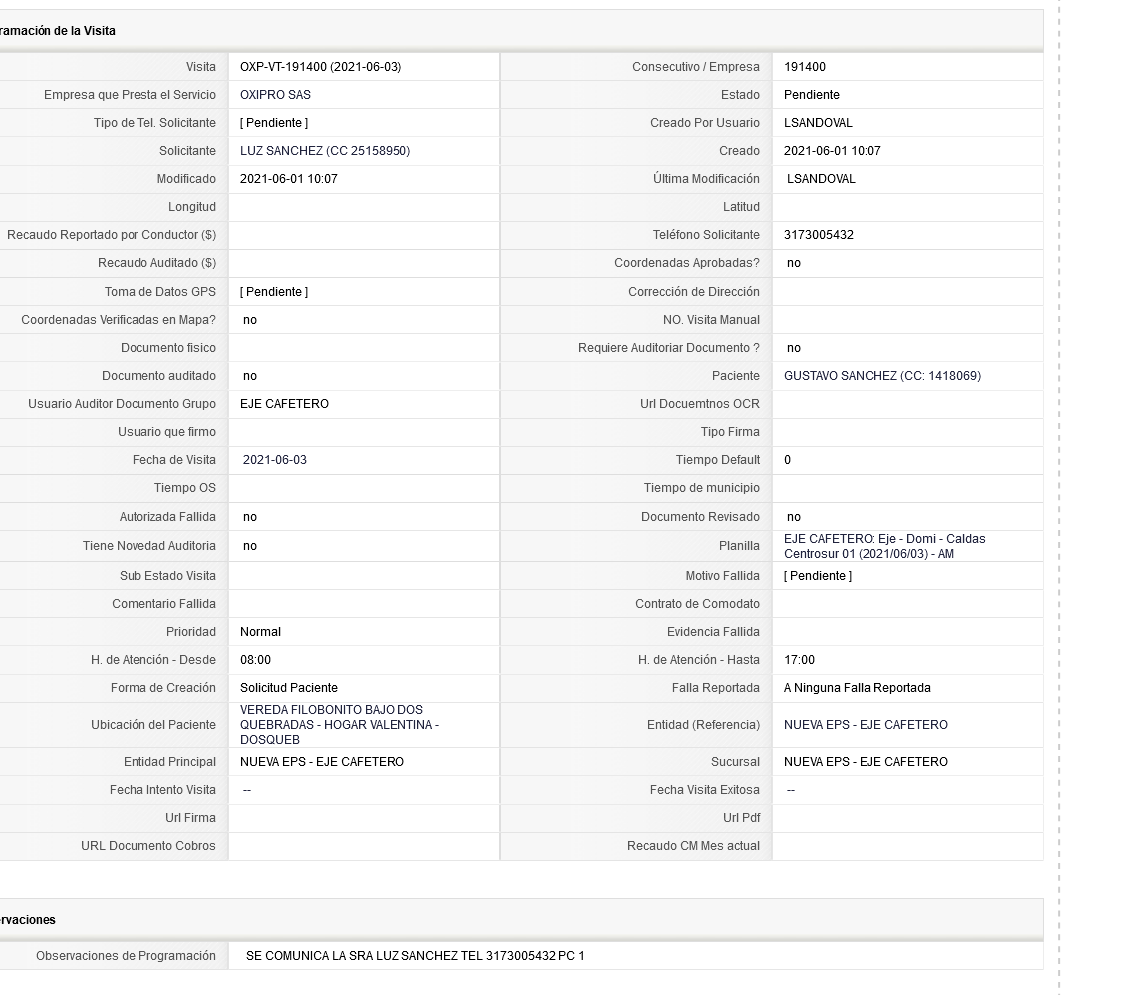This screenshot has width=1124, height=1001.
Task: Select Usuario Auditor Documento Grupo EJE CAFETERO
Action: point(285,404)
